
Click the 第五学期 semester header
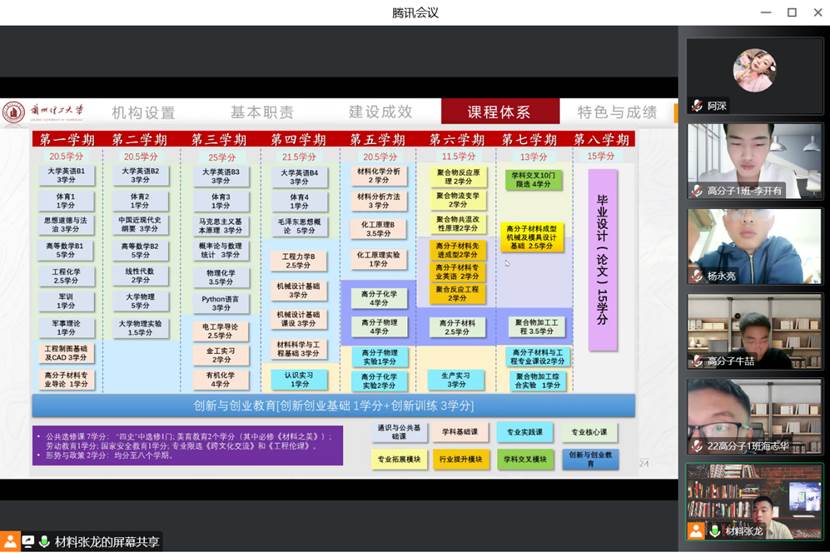pyautogui.click(x=377, y=139)
